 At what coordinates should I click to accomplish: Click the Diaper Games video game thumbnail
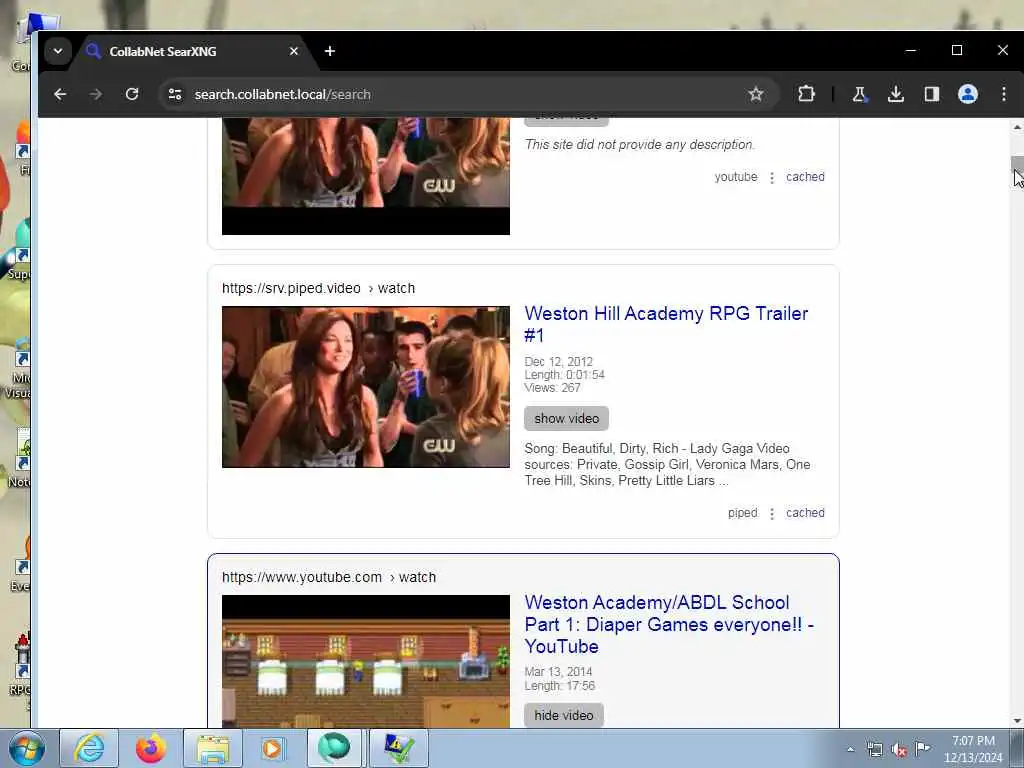(366, 662)
